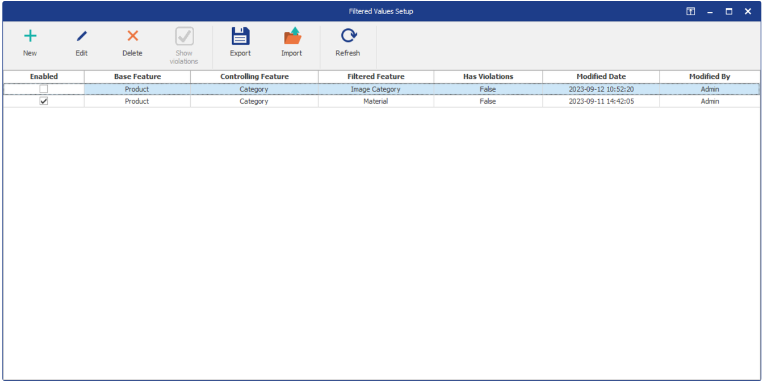Sort by the Filtered Feature column header

point(376,77)
